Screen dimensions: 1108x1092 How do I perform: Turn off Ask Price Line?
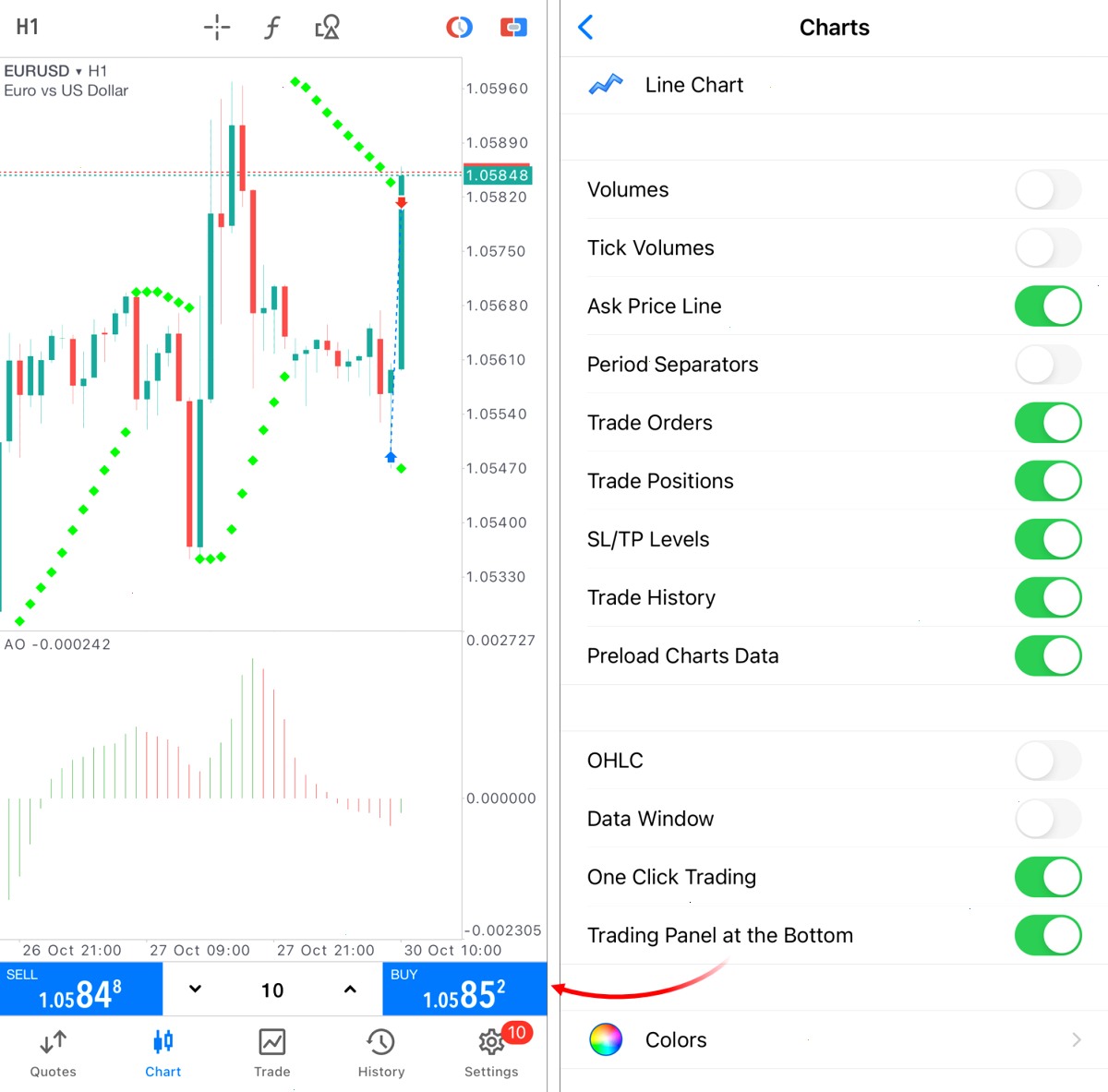[x=1048, y=306]
